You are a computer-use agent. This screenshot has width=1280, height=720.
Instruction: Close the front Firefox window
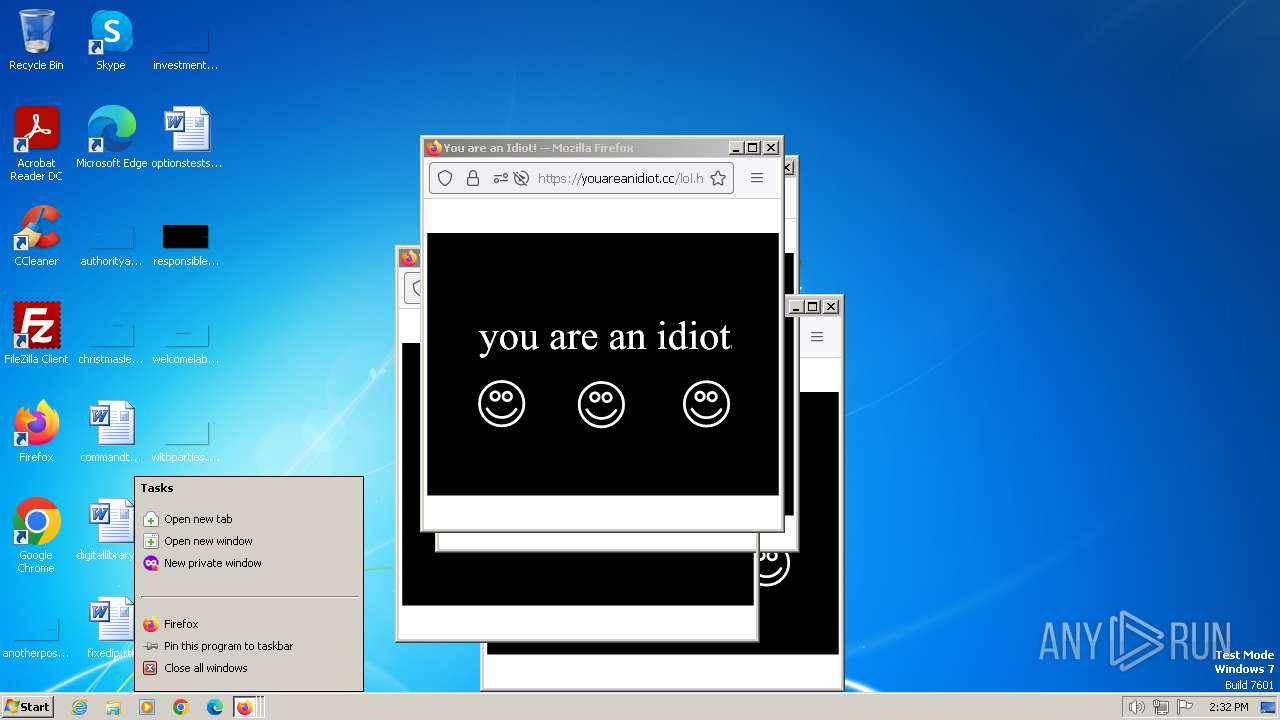(771, 148)
